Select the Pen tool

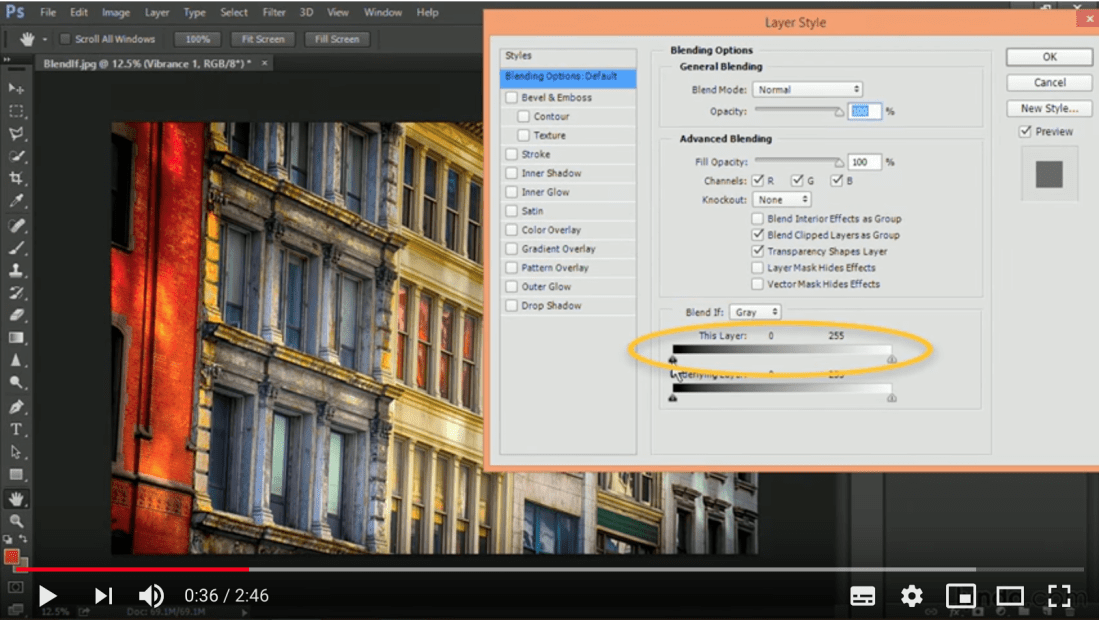(x=16, y=407)
